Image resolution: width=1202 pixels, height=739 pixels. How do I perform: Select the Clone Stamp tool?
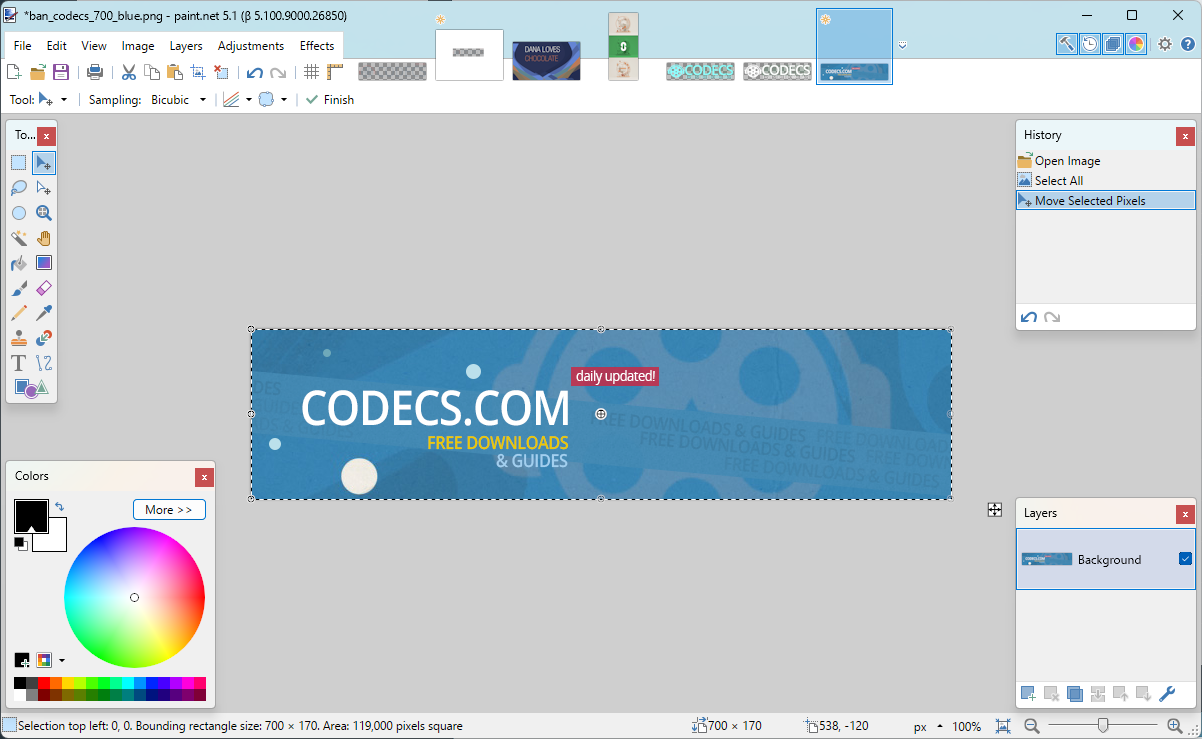point(19,338)
